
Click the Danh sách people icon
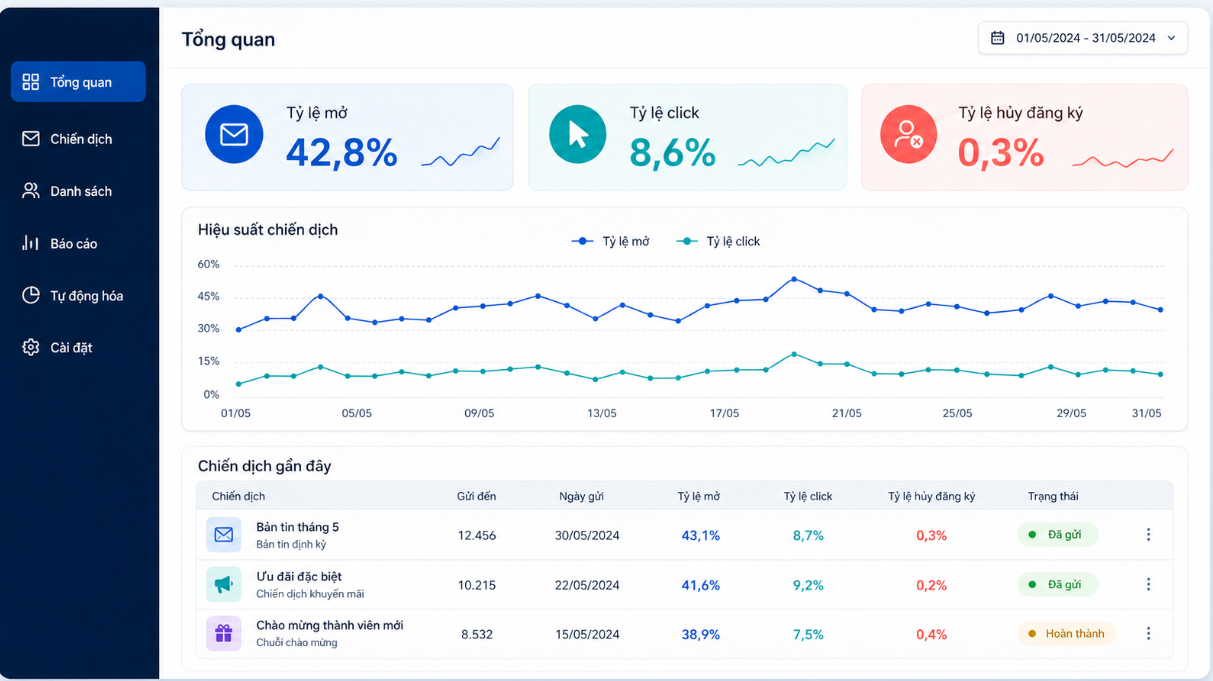coord(31,191)
